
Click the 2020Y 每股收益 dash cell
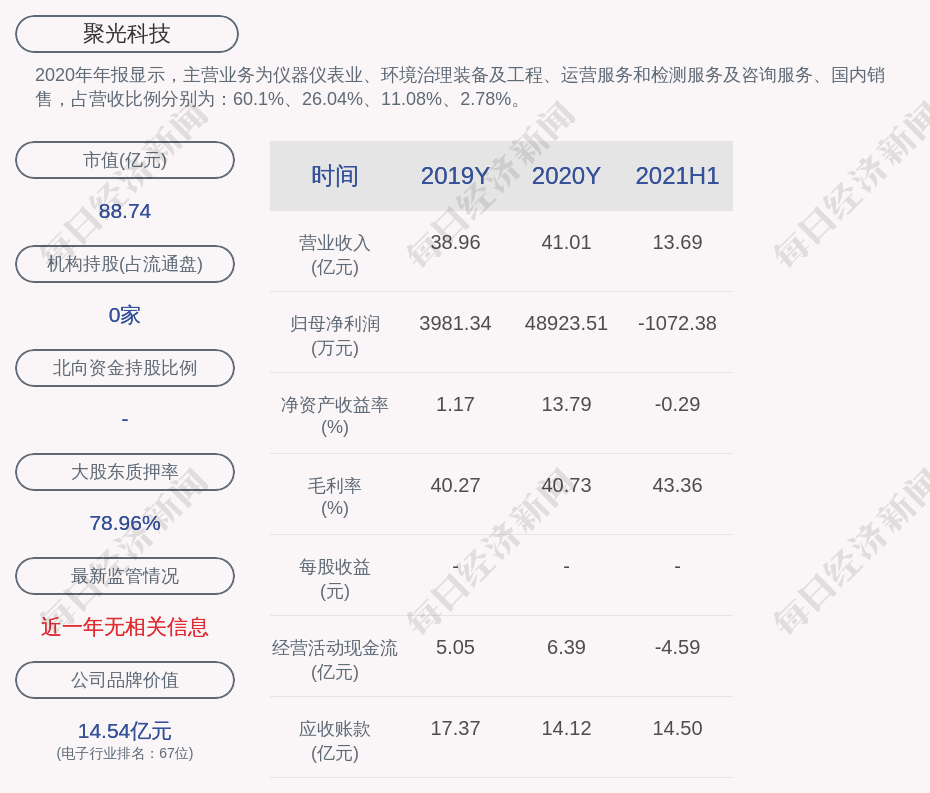(x=566, y=566)
